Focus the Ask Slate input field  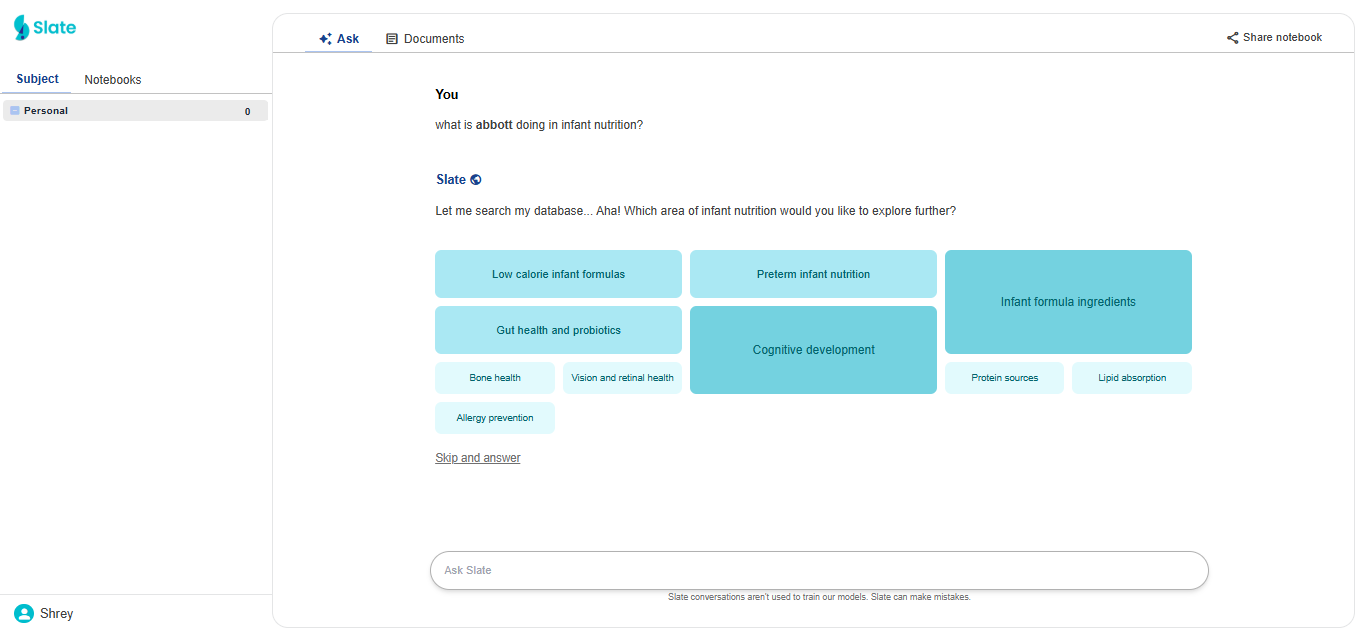pyautogui.click(x=819, y=570)
